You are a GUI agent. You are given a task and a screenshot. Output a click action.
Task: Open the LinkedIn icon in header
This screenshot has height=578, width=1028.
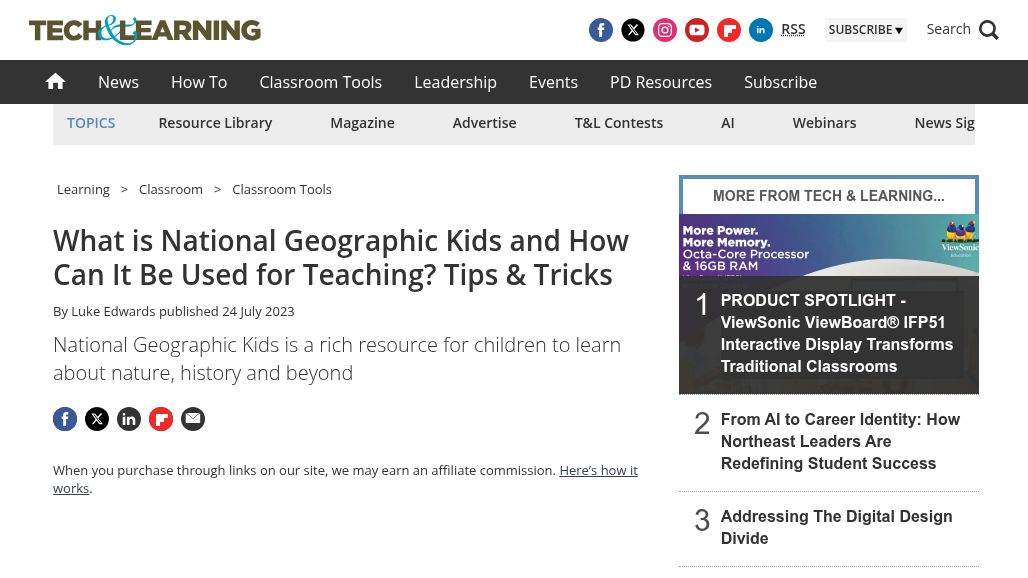coord(761,30)
